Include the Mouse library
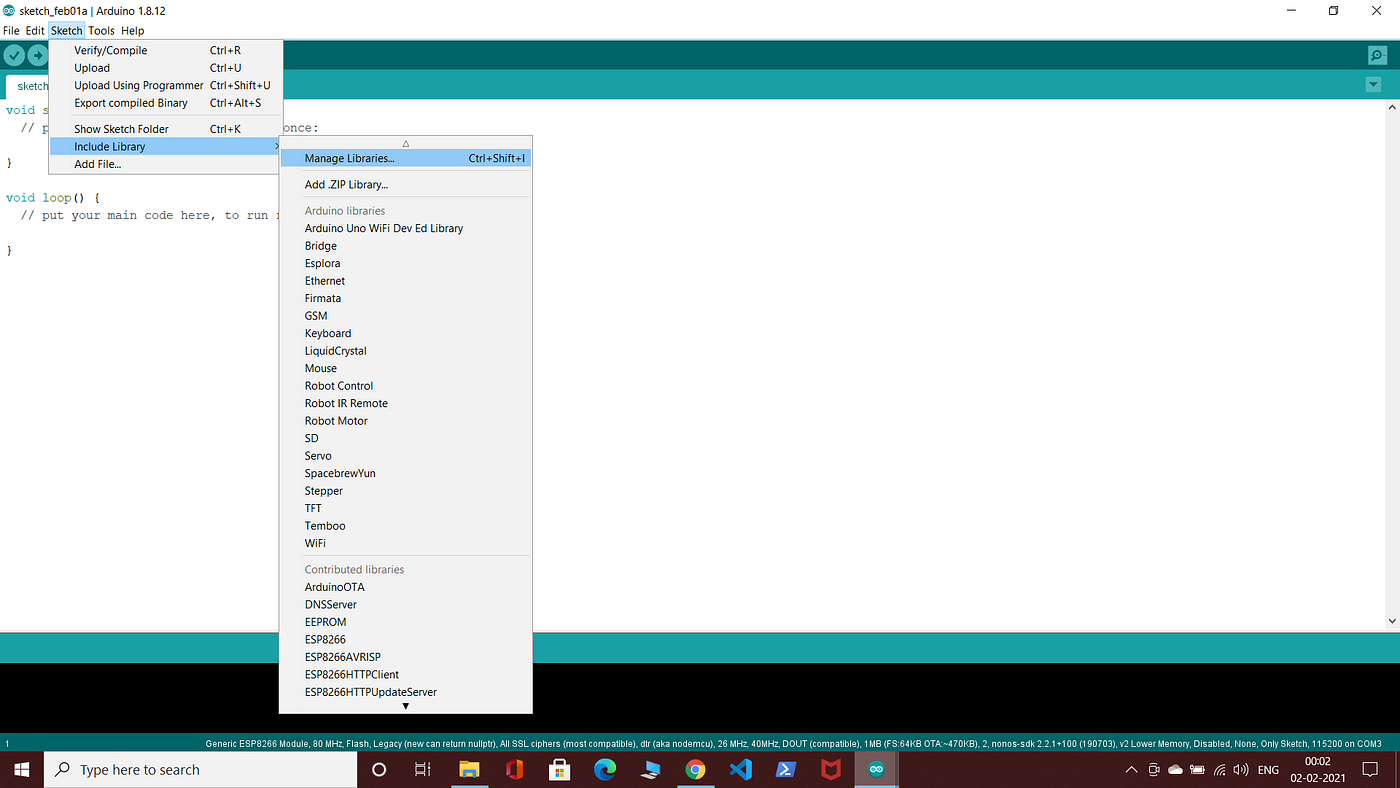 pos(405,368)
